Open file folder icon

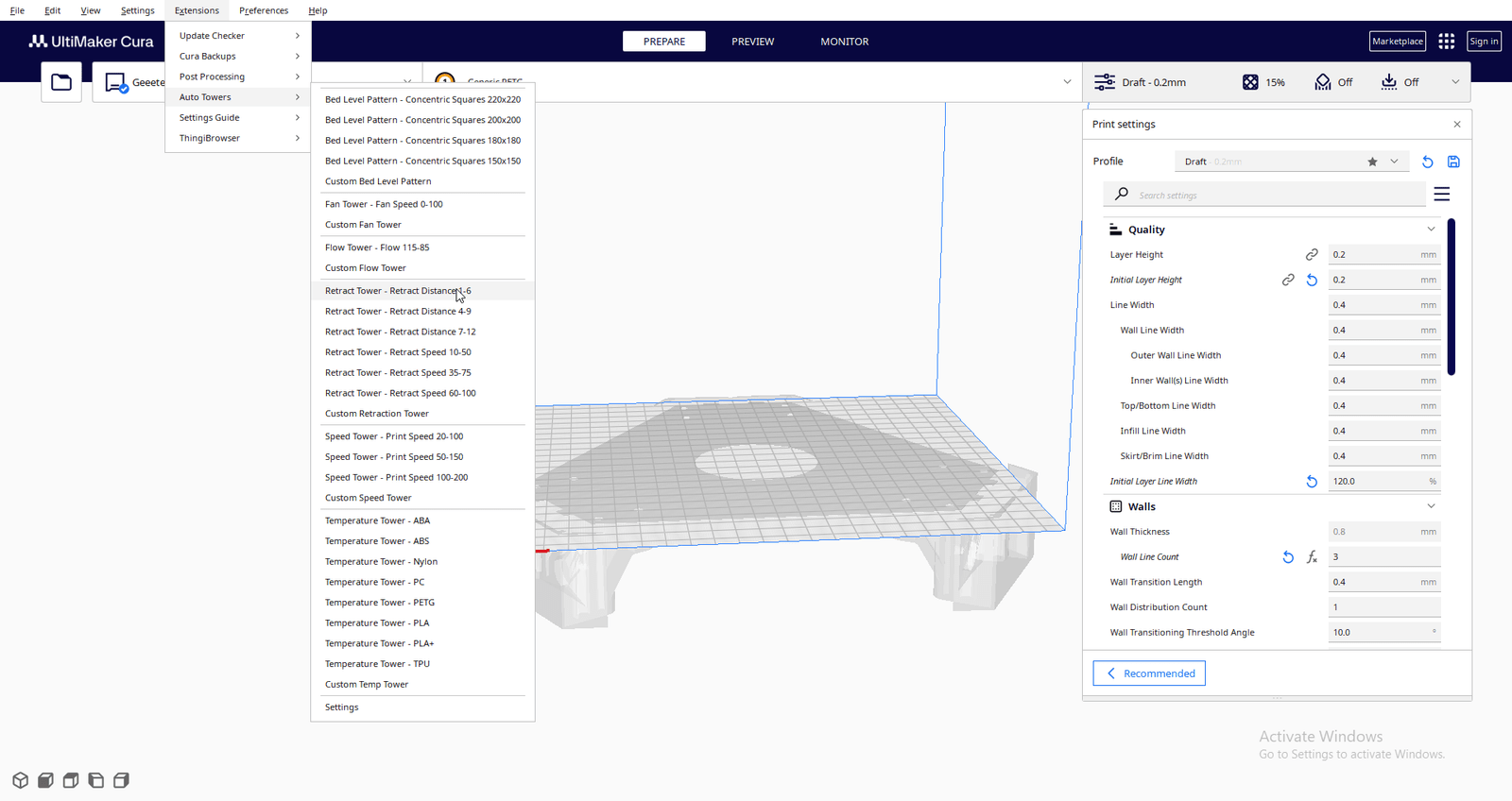coord(61,82)
